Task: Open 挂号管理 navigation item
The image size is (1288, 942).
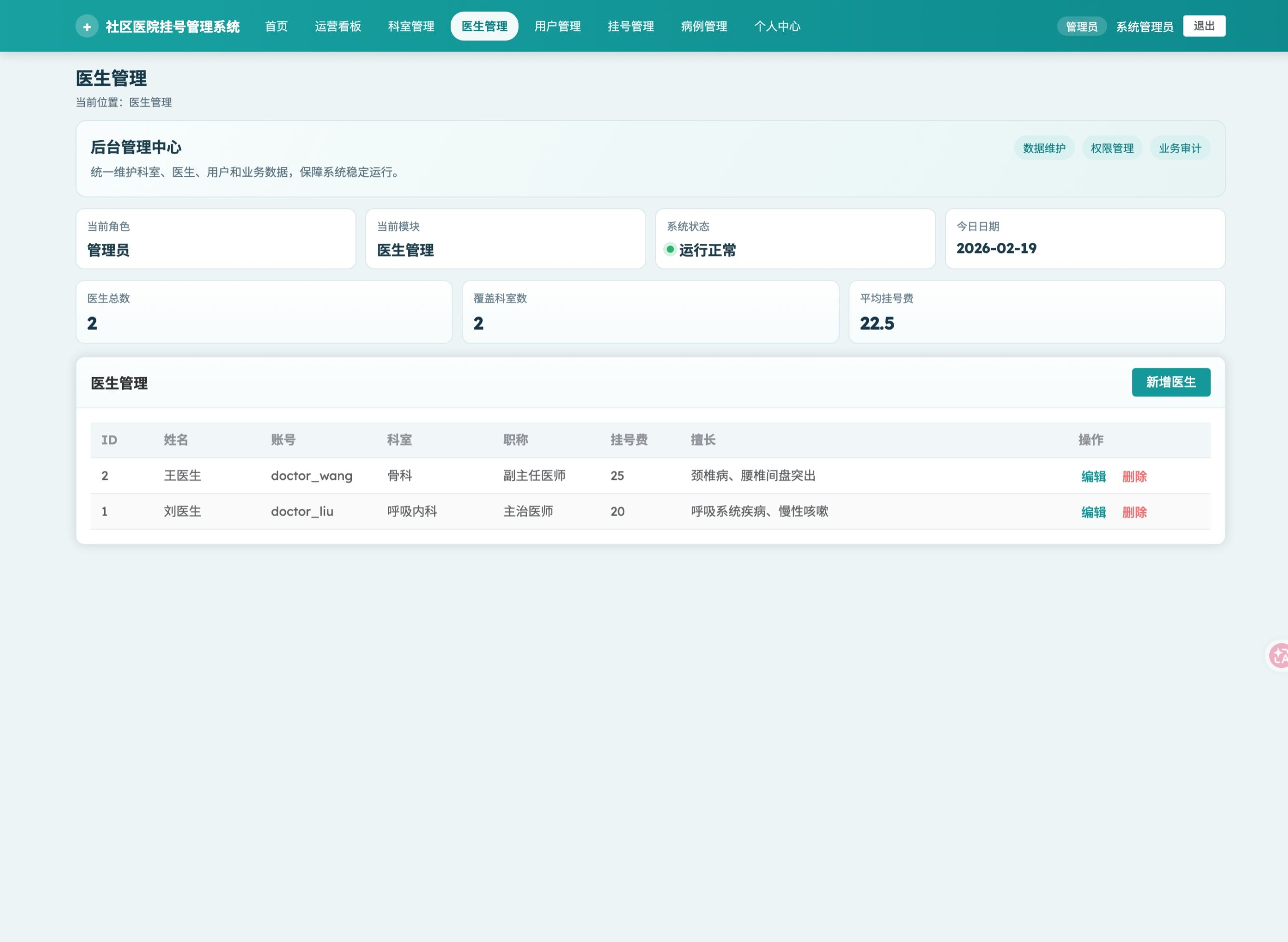Action: tap(631, 26)
